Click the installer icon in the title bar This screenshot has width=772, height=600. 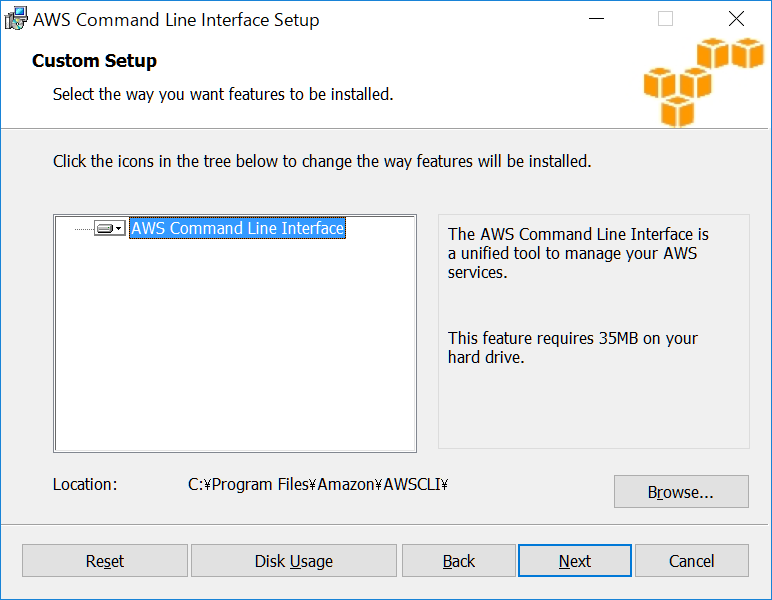[16, 19]
